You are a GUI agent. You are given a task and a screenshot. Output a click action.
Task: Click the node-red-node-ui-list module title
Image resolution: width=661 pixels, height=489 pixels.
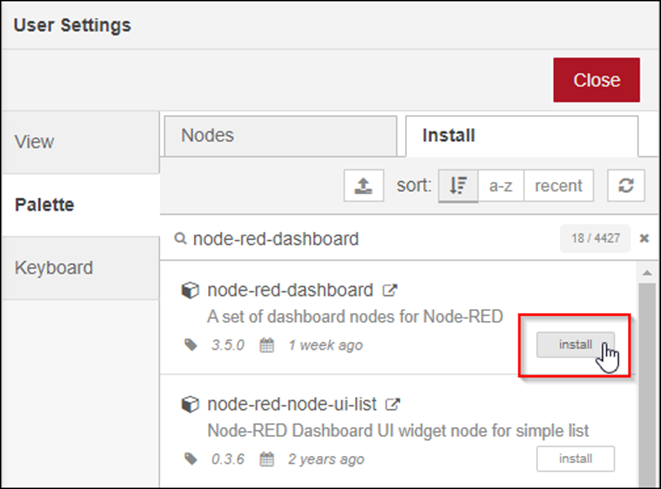coord(292,404)
